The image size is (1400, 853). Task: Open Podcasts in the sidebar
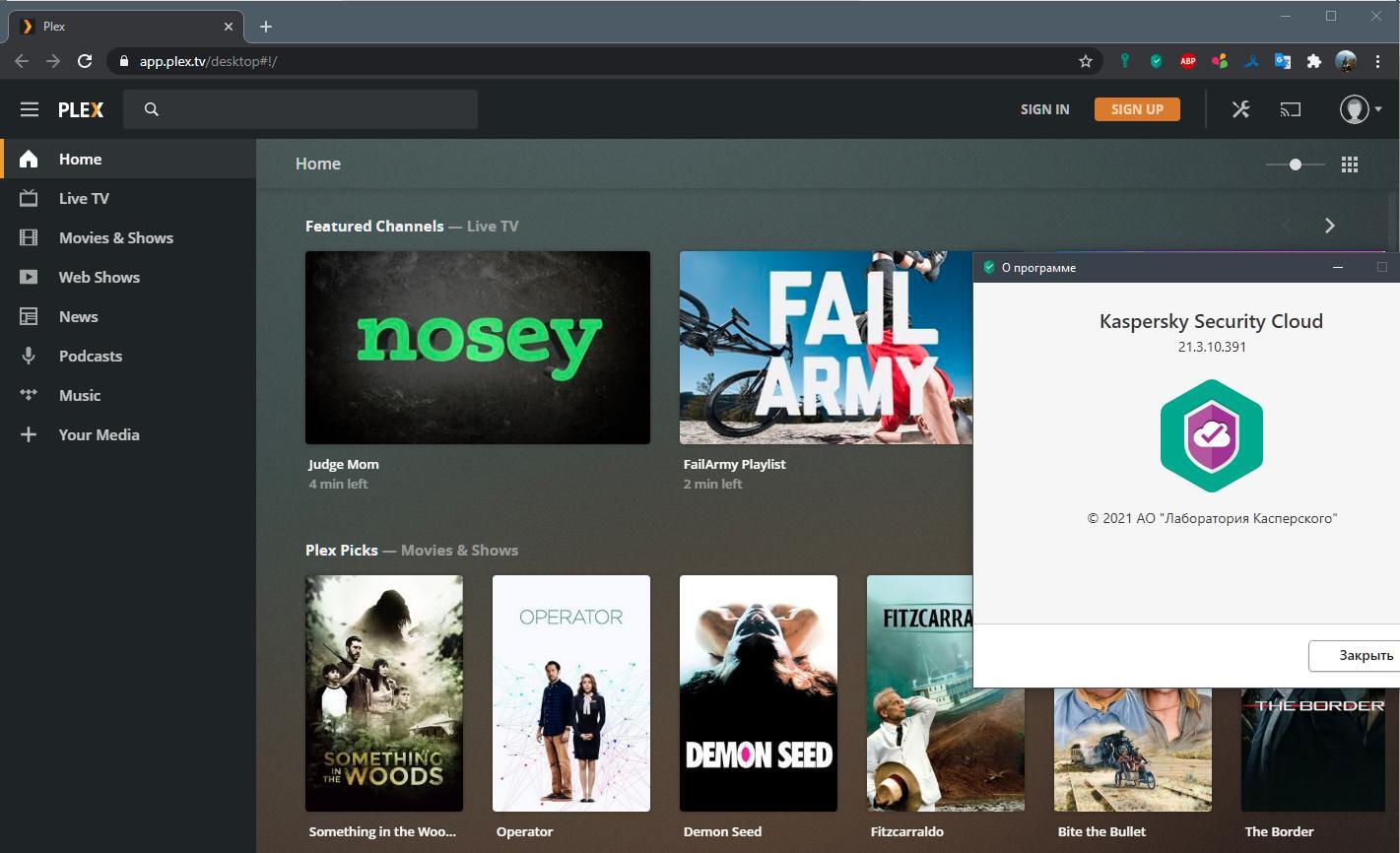pyautogui.click(x=128, y=356)
